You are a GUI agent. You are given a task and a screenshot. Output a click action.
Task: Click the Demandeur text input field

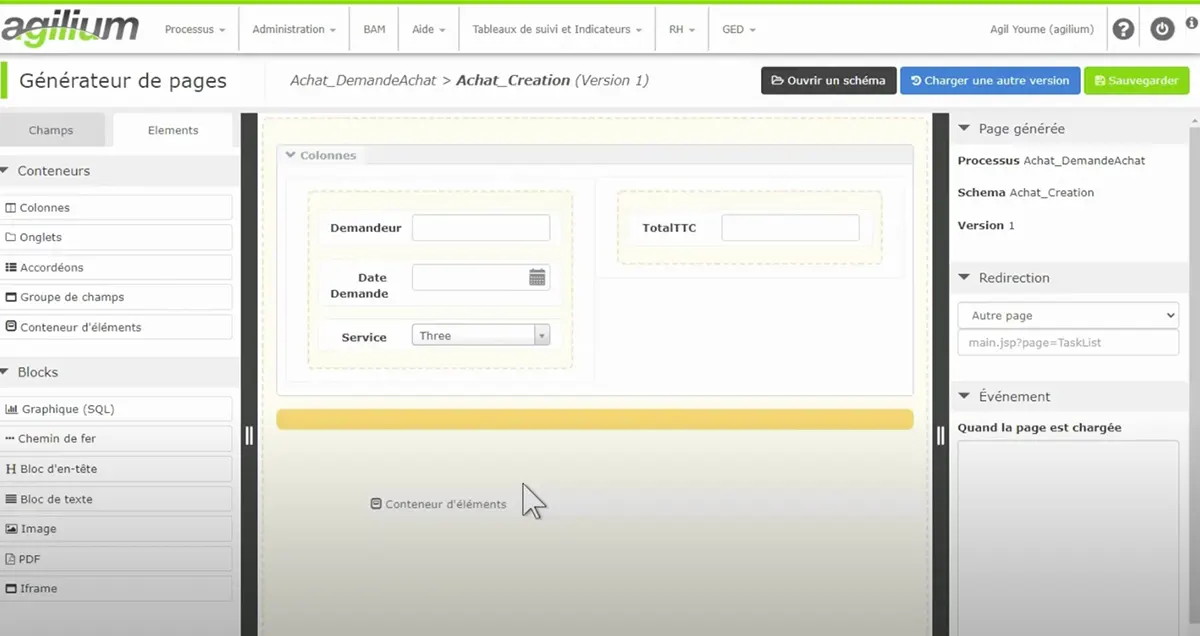[481, 228]
